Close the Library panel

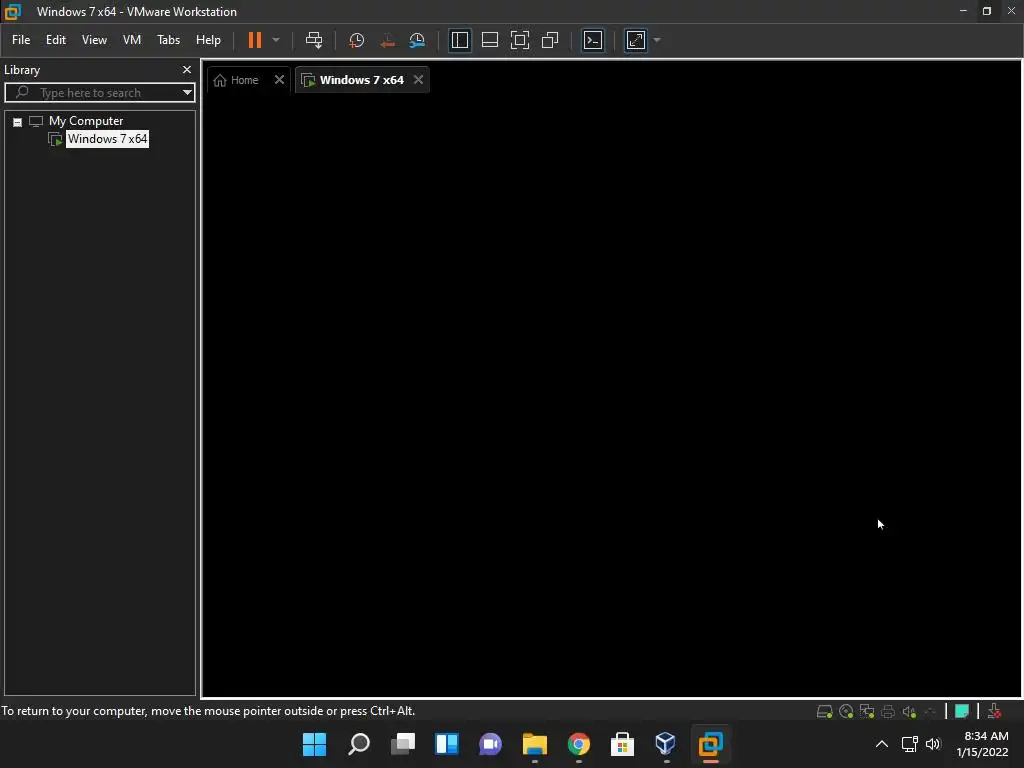(x=187, y=69)
